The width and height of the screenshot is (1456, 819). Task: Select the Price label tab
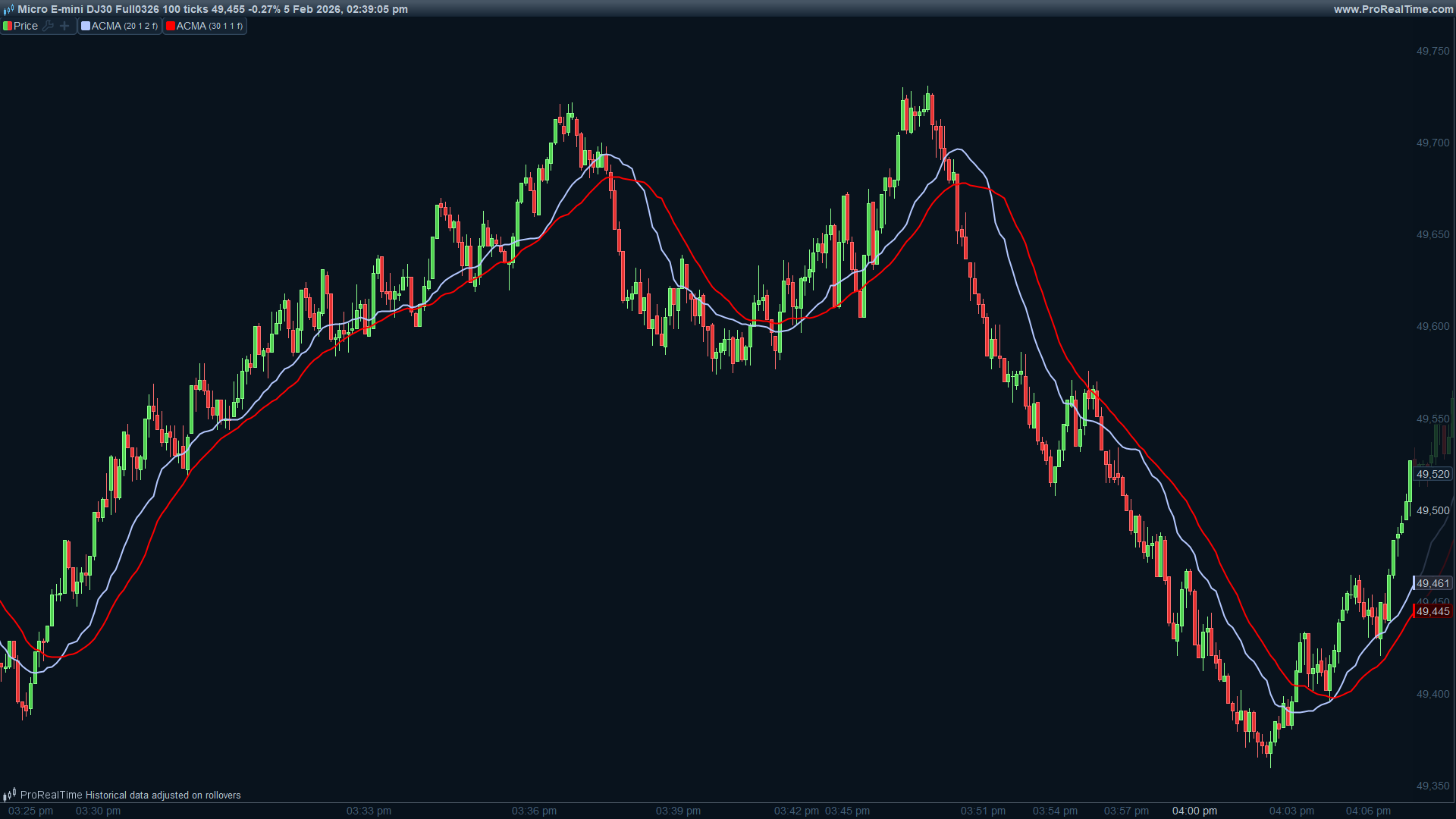[x=26, y=26]
